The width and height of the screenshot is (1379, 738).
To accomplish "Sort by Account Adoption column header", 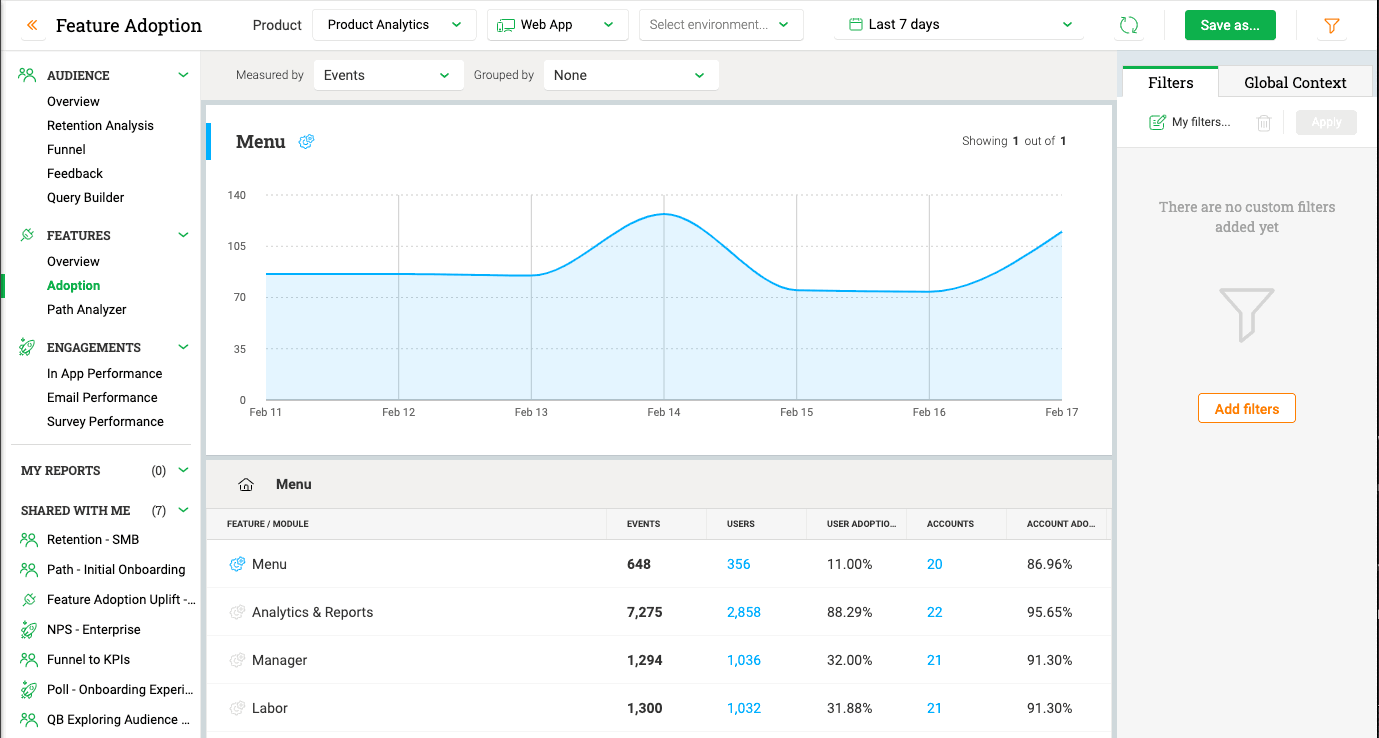I will (x=1061, y=523).
